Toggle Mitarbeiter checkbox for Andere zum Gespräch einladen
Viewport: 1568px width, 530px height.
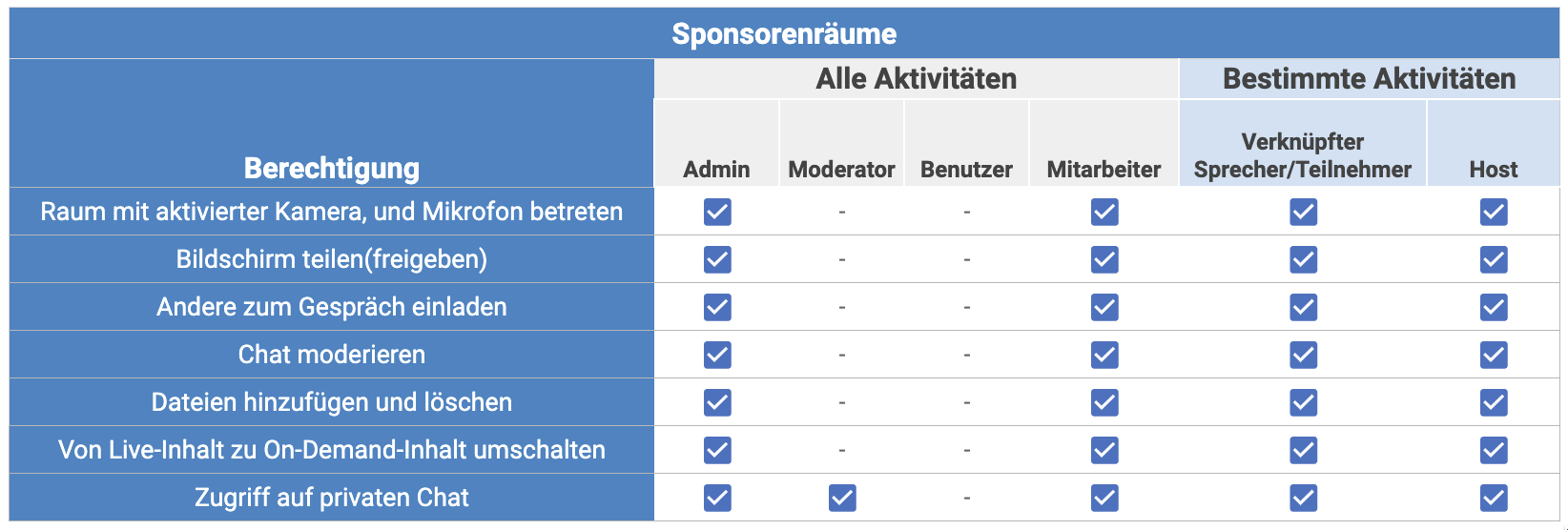pyautogui.click(x=1104, y=307)
